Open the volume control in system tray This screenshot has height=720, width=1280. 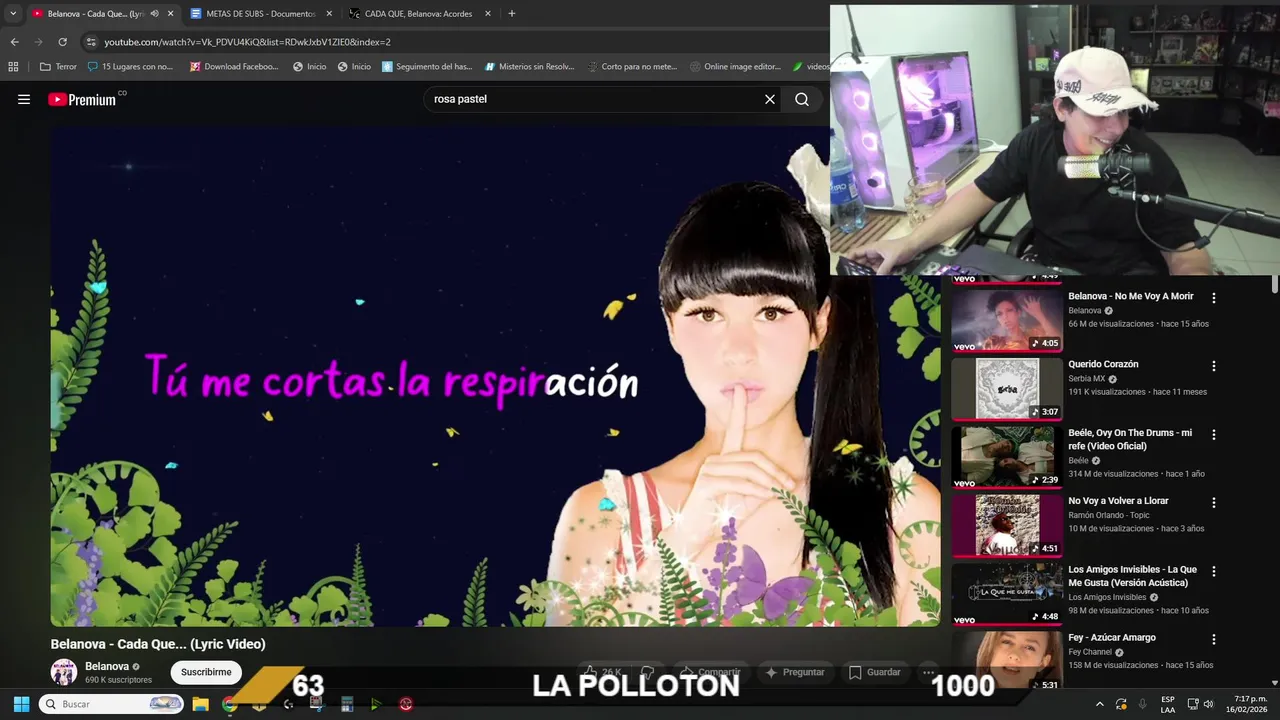point(1208,704)
